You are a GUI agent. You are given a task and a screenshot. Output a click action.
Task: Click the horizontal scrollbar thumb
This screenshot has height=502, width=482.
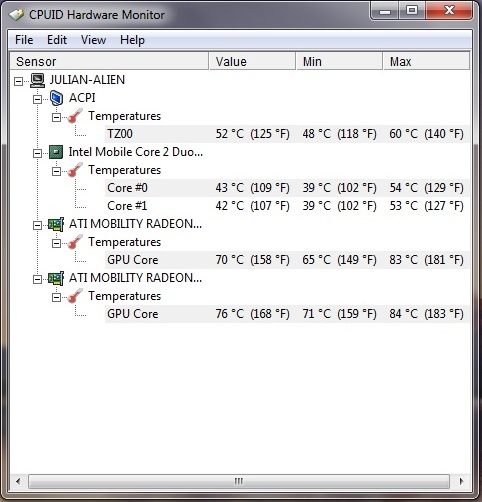coord(239,481)
